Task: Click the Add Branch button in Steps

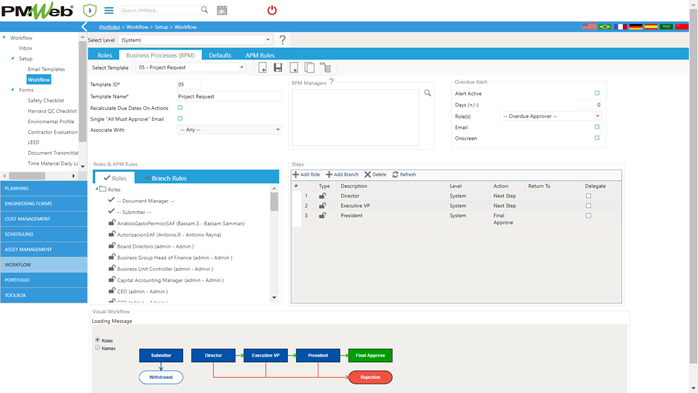Action: point(342,174)
